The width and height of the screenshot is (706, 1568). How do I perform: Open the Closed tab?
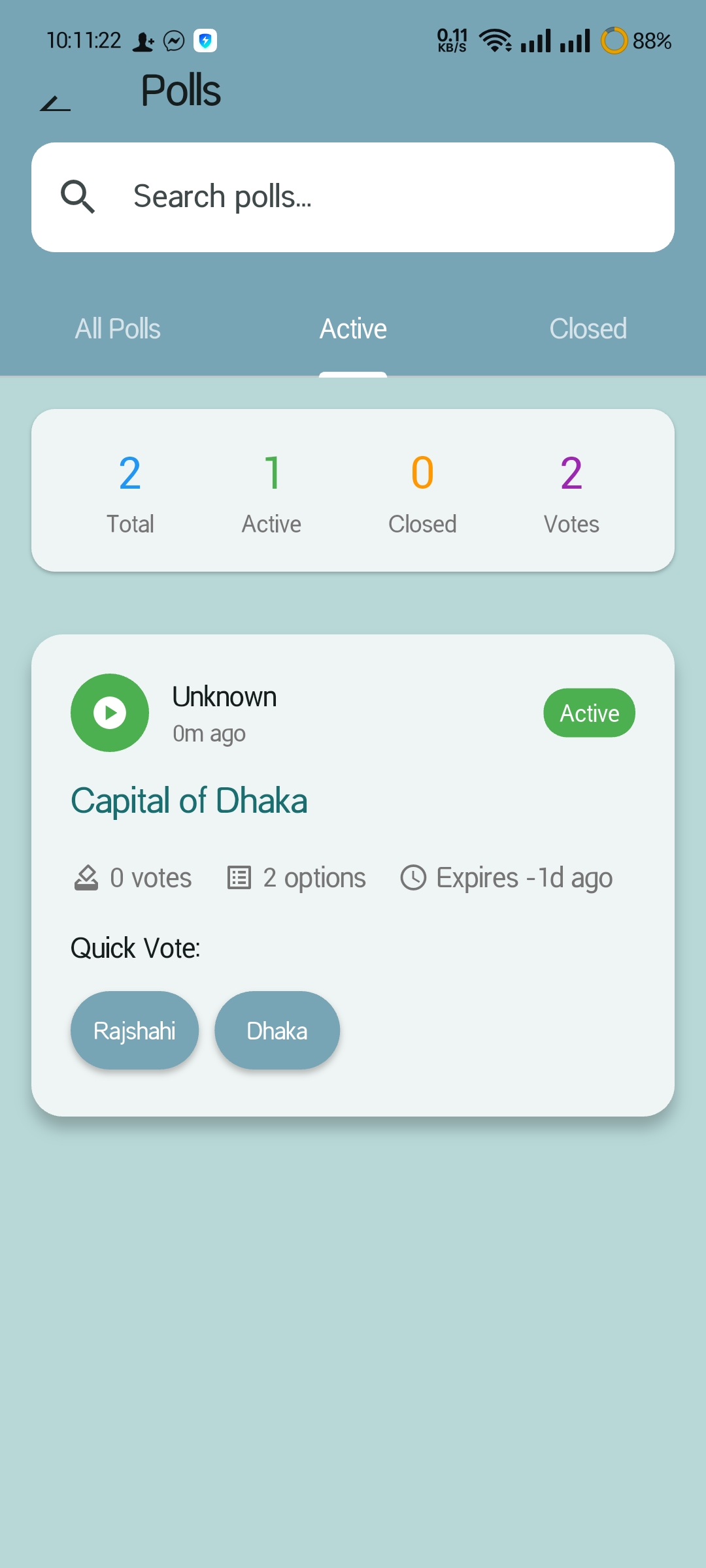tap(588, 329)
